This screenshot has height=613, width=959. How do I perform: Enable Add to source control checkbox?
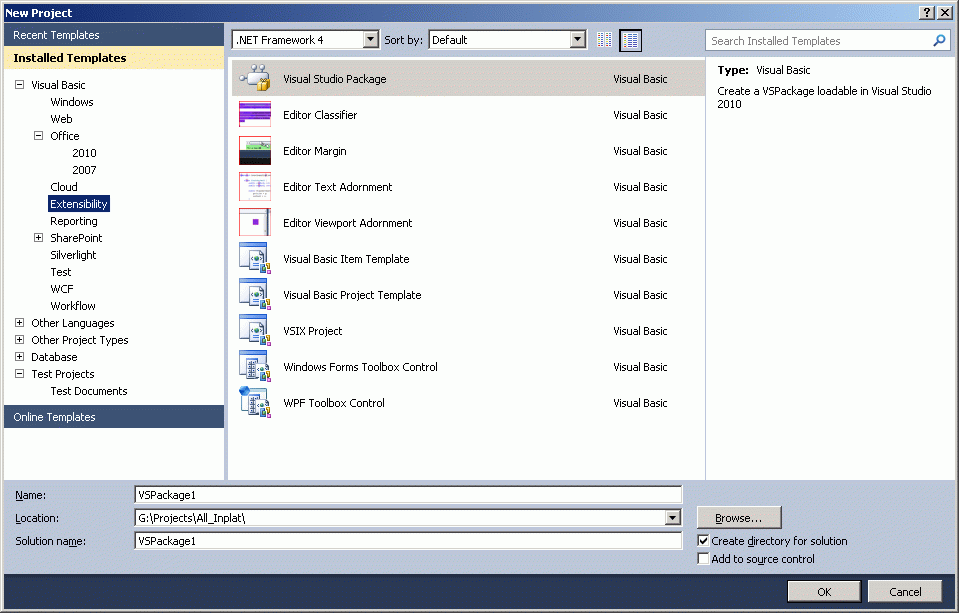click(x=703, y=559)
